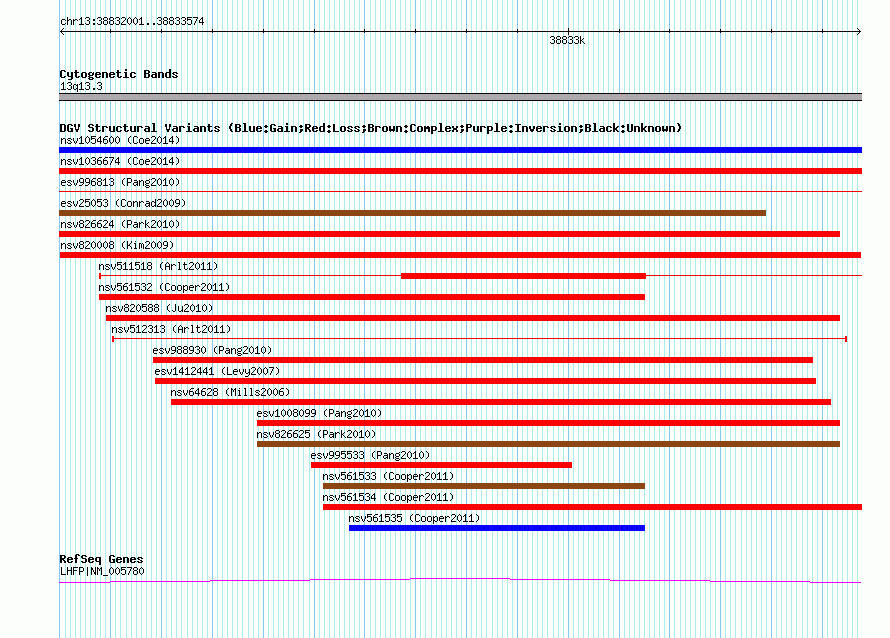890x638 pixels.
Task: Open the esv1008099 (Pang2010) label
Action: [319, 413]
